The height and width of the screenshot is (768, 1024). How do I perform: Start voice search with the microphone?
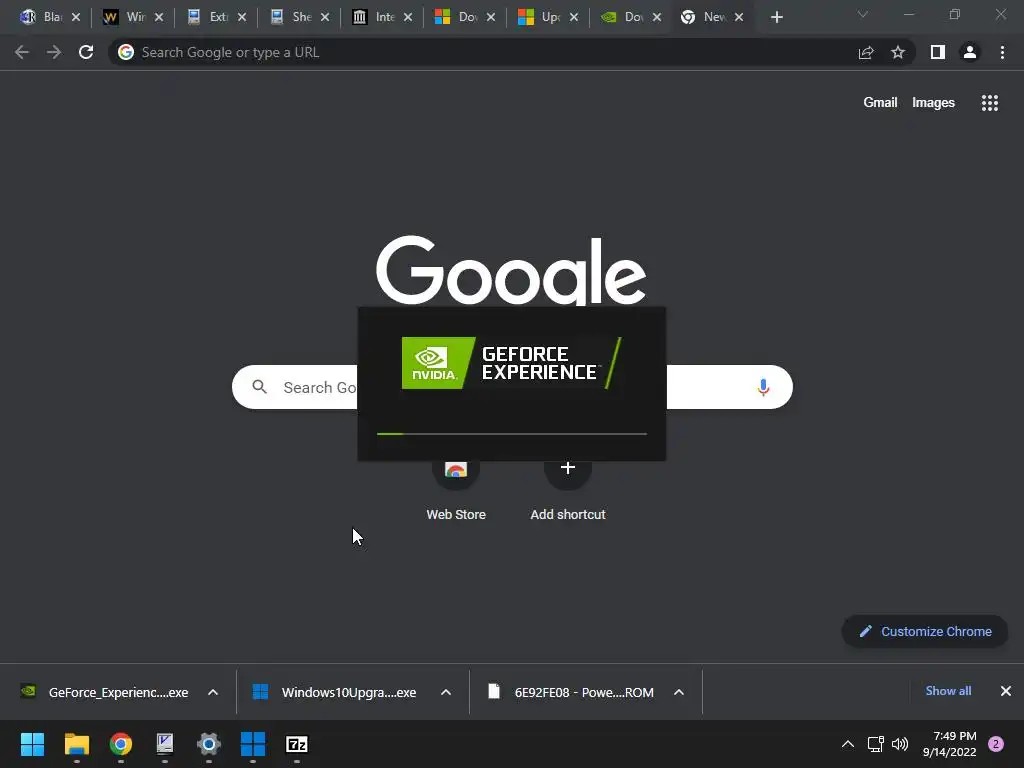click(x=763, y=387)
